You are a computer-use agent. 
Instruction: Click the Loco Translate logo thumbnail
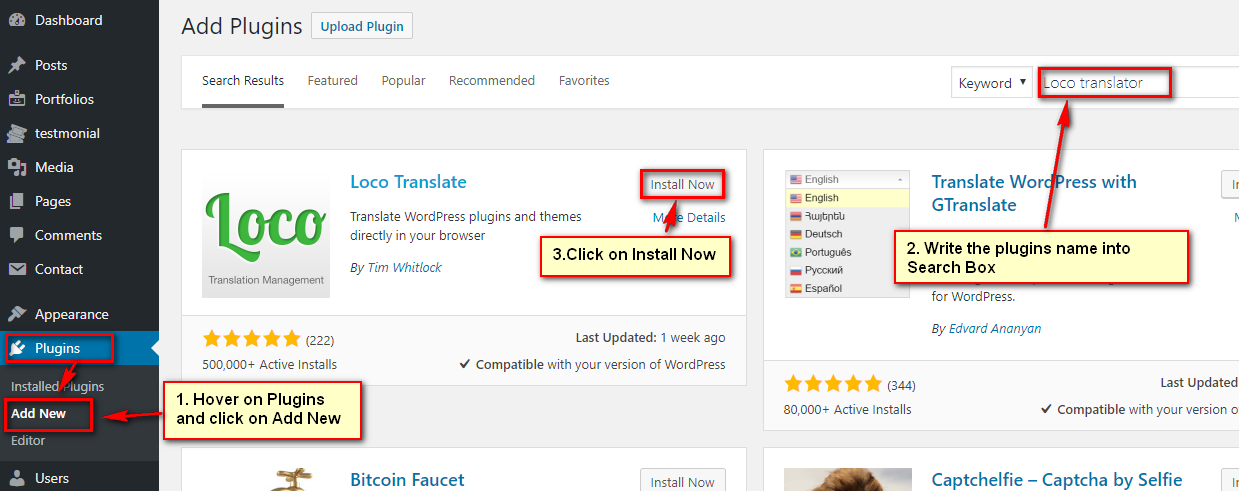(x=266, y=234)
